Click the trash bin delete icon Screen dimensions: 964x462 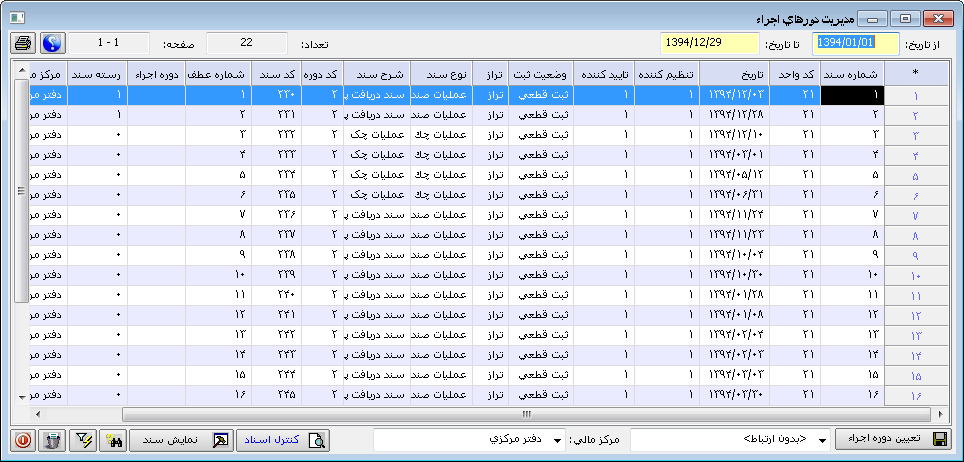(53, 440)
